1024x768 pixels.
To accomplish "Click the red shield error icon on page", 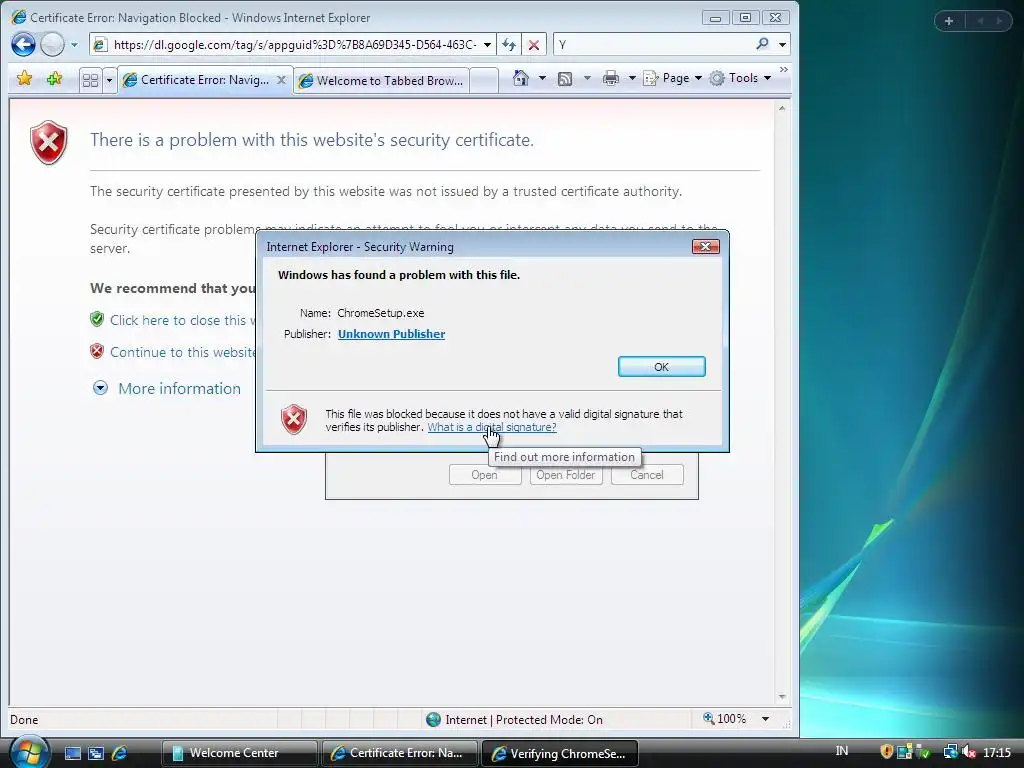I will [49, 142].
